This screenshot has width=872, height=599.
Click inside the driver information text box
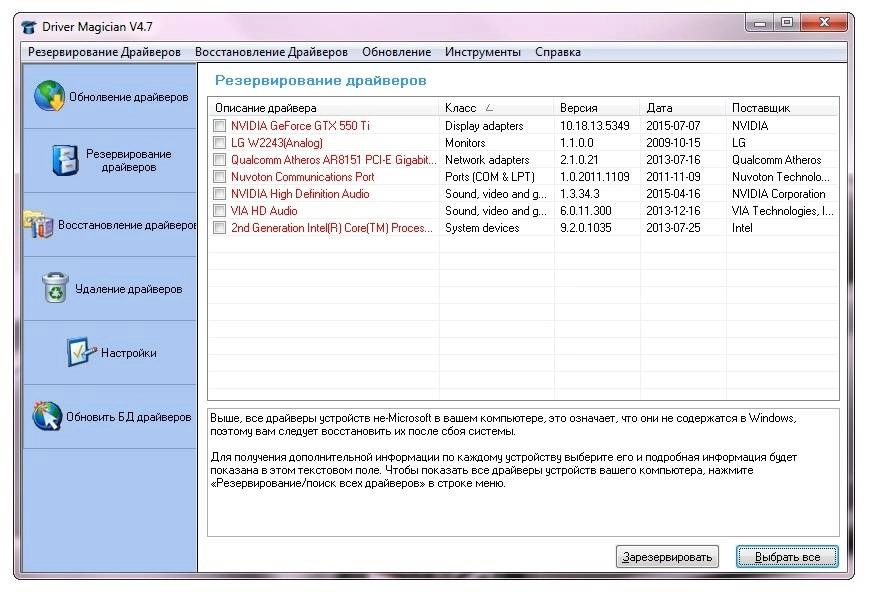(523, 473)
